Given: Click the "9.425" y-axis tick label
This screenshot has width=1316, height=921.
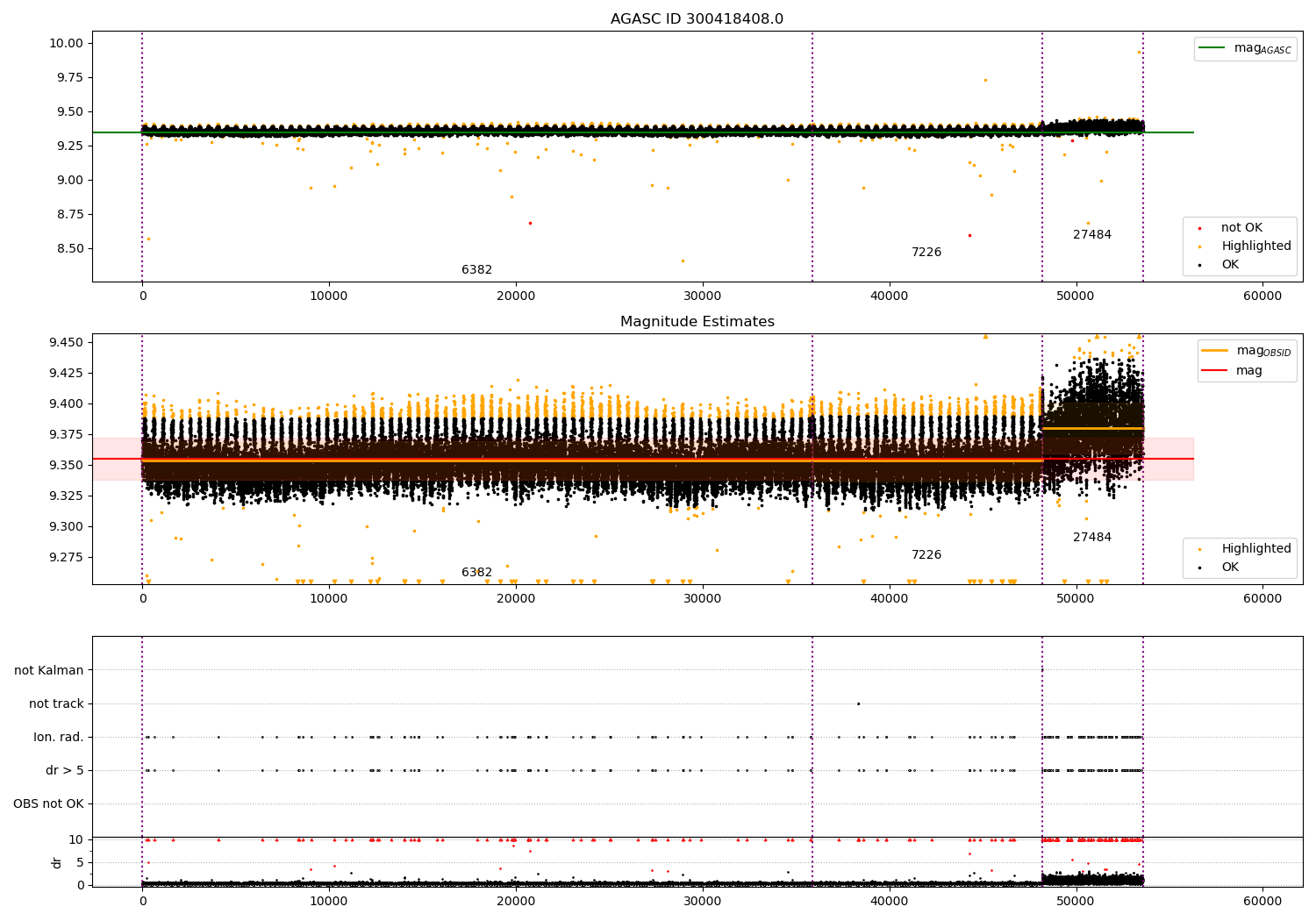Looking at the screenshot, I should point(66,374).
